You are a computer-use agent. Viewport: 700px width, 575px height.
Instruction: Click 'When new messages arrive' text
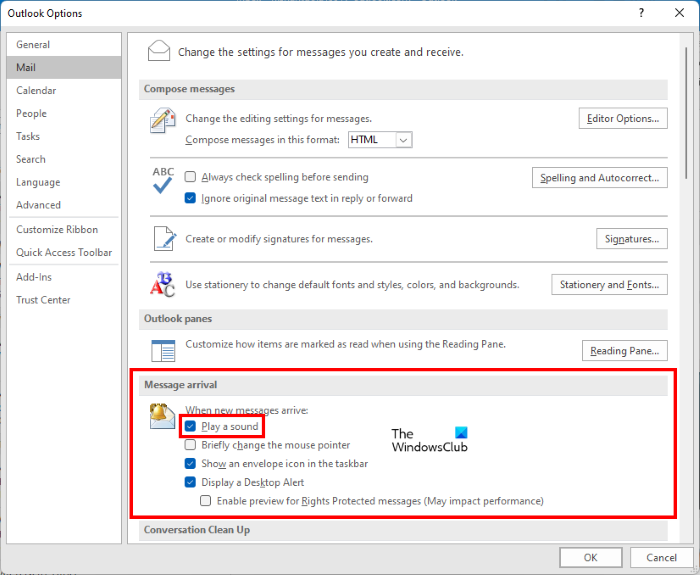point(246,410)
